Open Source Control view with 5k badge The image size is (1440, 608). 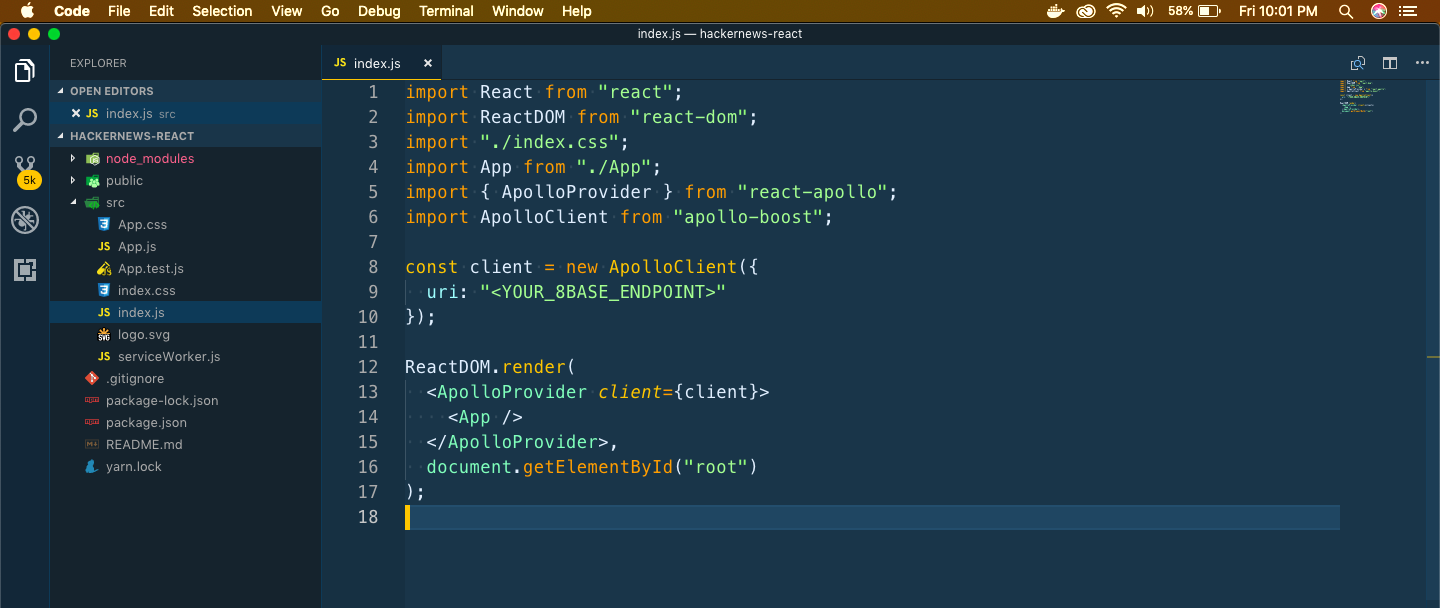coord(26,171)
